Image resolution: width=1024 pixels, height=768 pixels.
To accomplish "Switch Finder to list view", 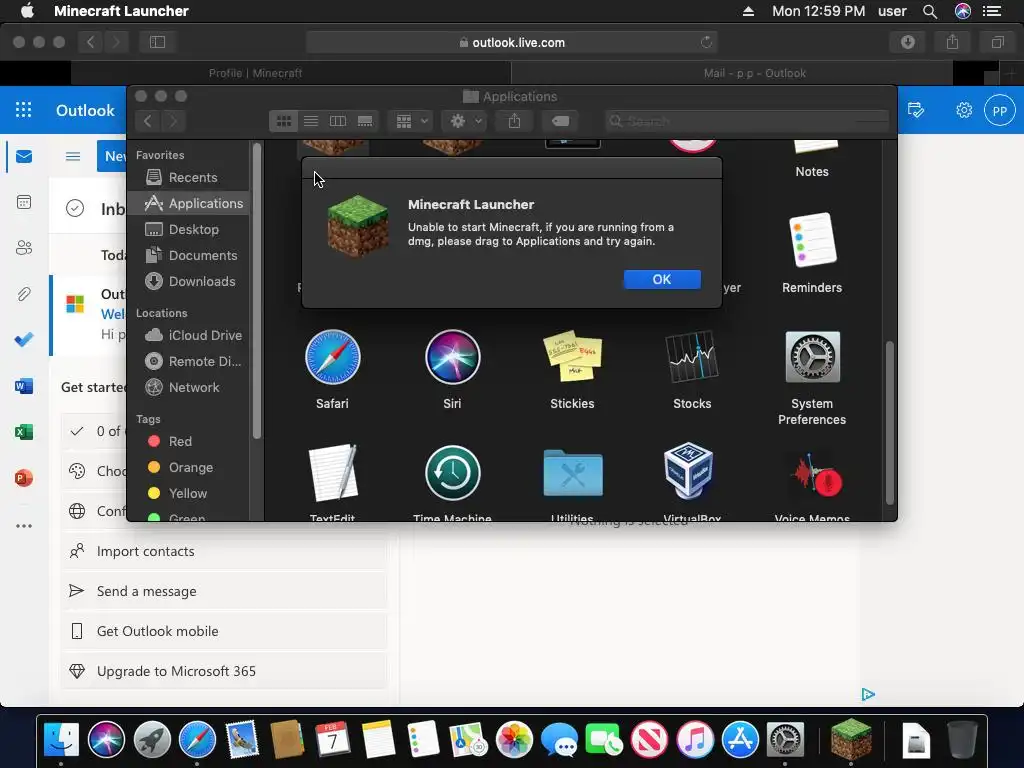I will [x=311, y=121].
